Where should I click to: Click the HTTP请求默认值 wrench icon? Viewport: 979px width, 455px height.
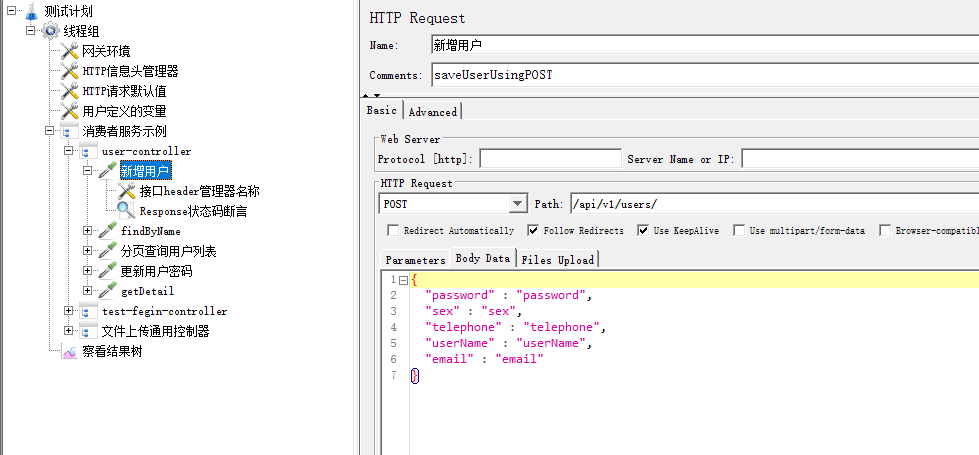(69, 91)
